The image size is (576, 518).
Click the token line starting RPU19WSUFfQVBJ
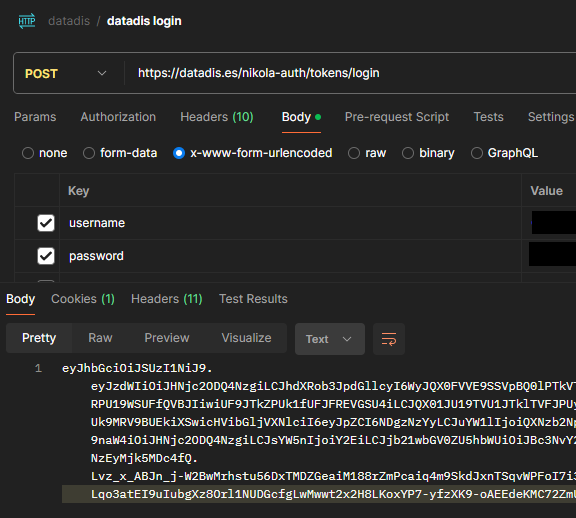tap(333, 404)
